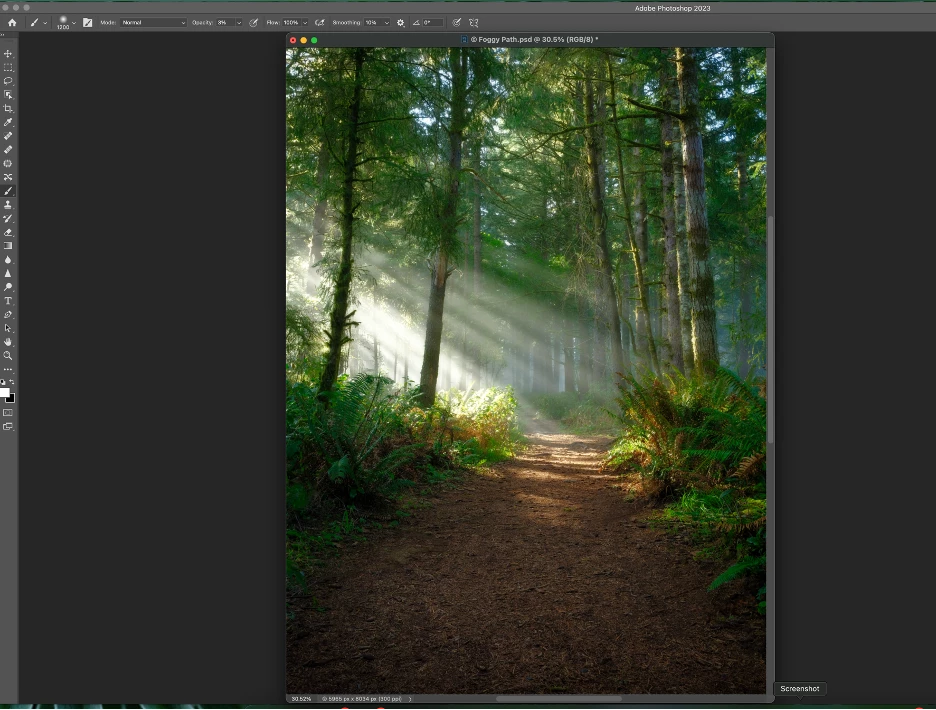
Task: Select the Hand tool
Action: (8, 342)
